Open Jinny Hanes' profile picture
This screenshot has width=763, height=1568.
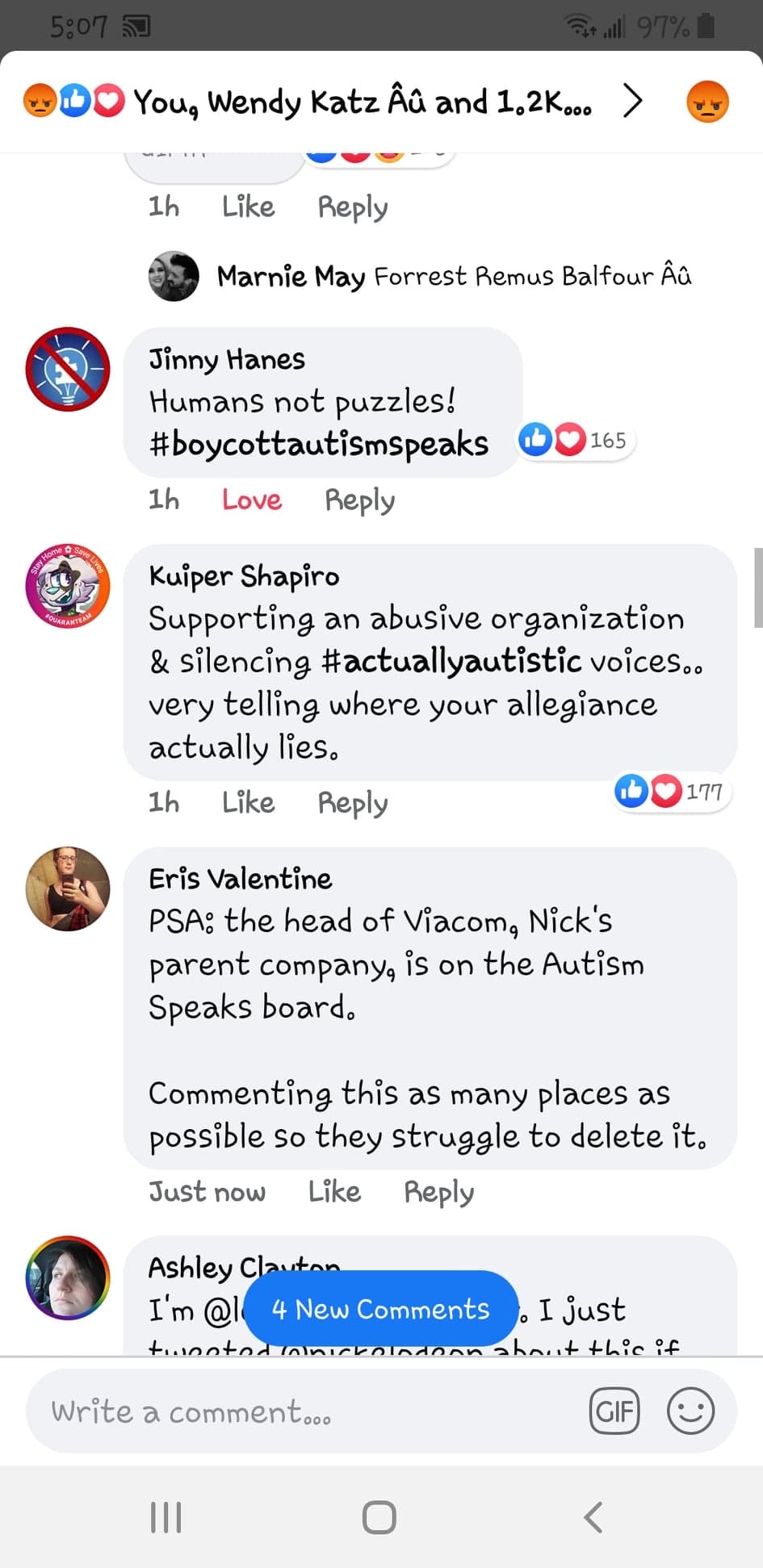pos(68,369)
